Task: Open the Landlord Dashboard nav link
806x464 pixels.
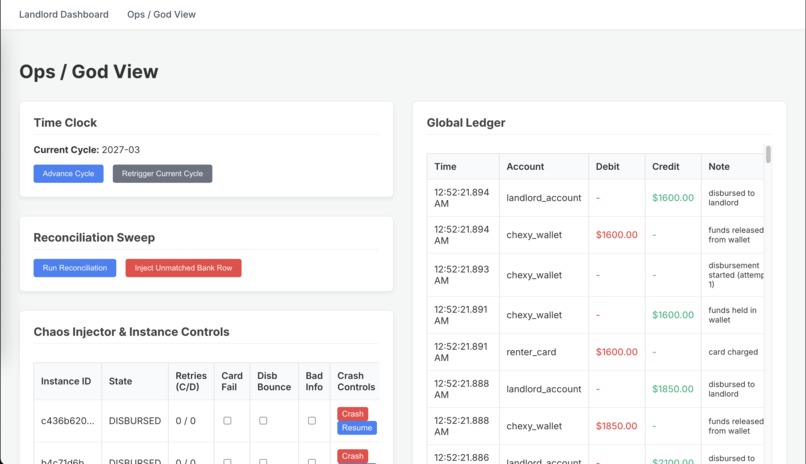Action: pos(64,14)
